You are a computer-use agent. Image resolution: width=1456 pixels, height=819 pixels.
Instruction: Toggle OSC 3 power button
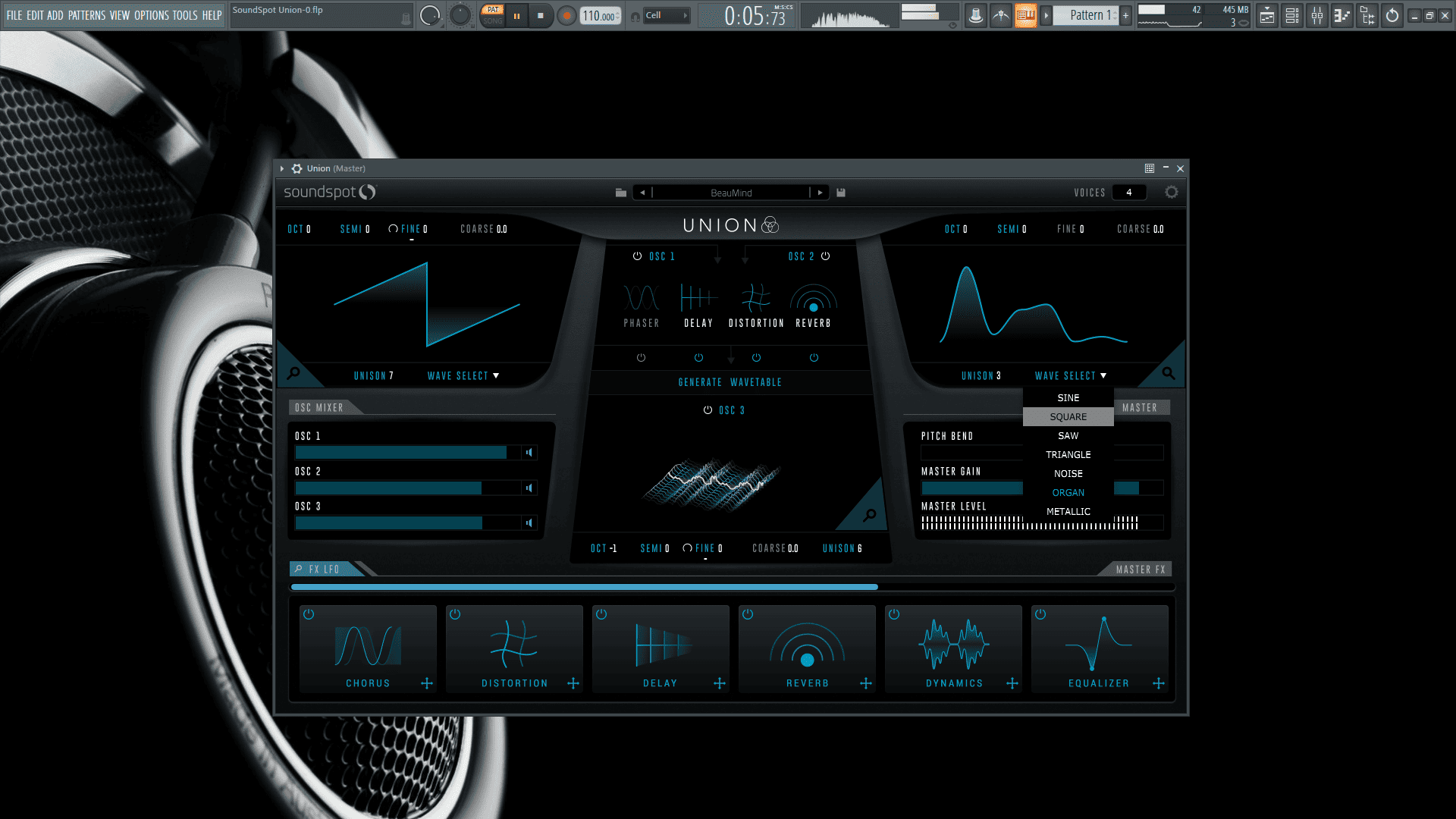[708, 410]
